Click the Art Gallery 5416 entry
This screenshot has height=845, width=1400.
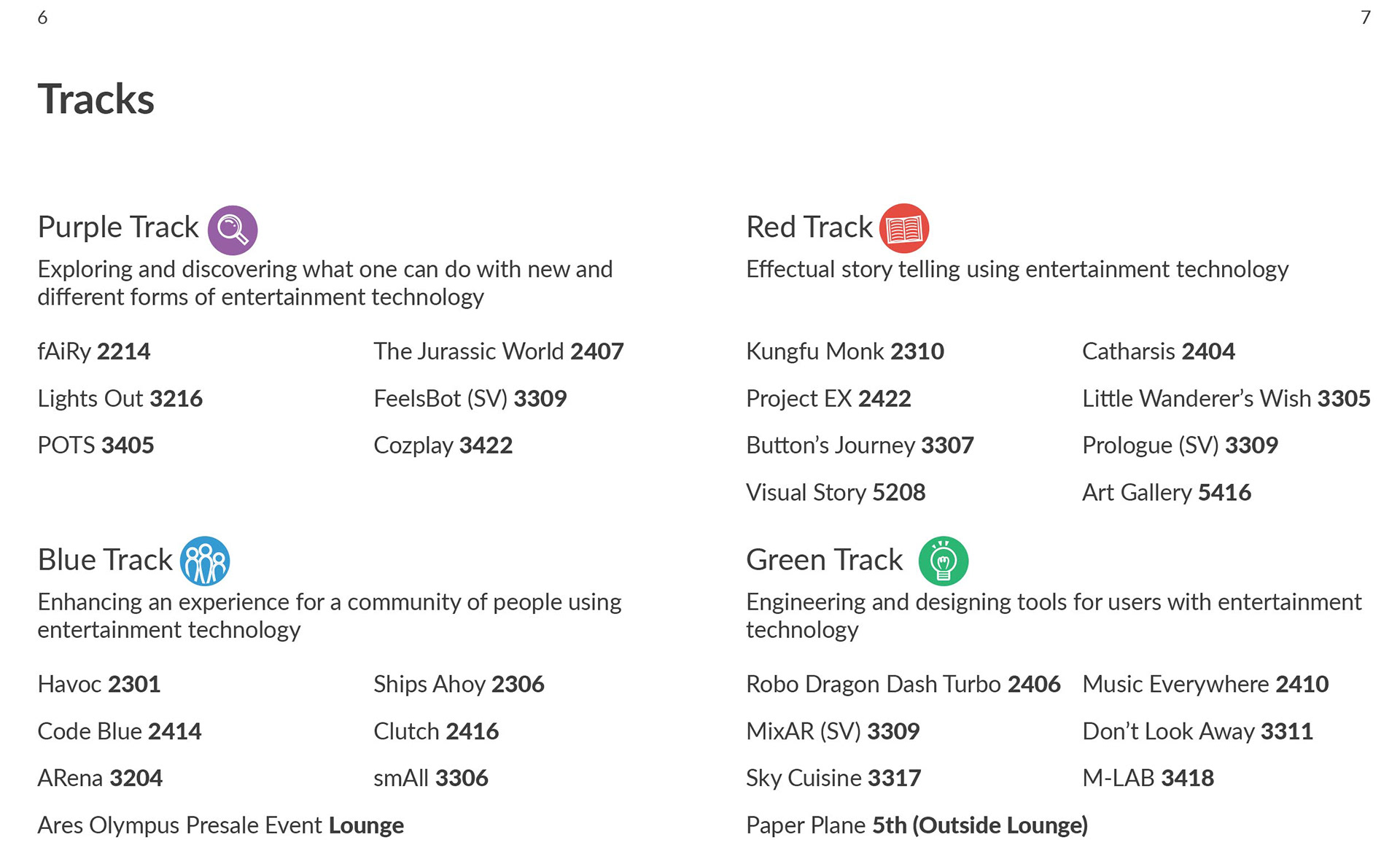[1167, 493]
